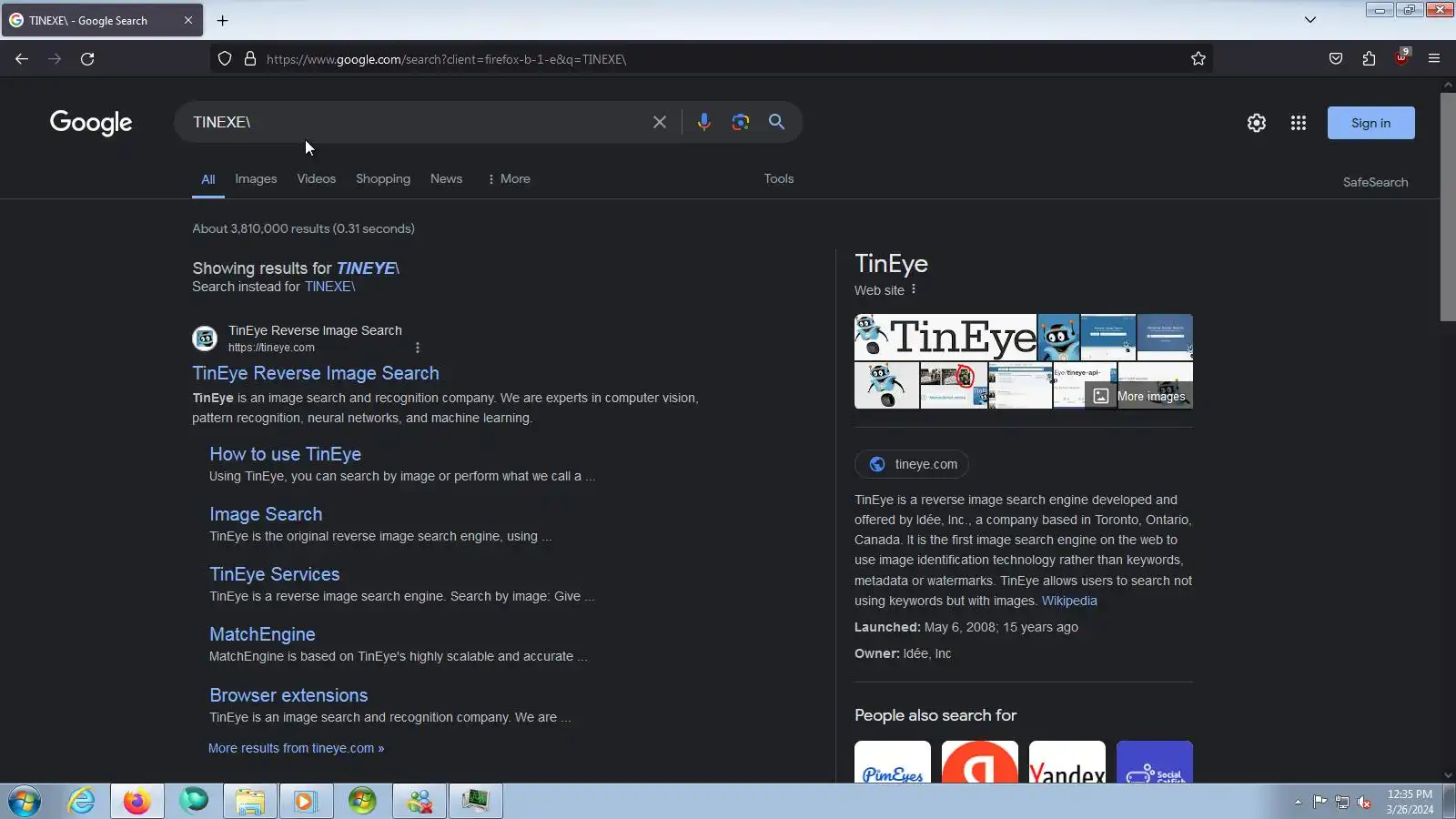
Task: Expand the More search filters menu
Action: click(x=509, y=178)
